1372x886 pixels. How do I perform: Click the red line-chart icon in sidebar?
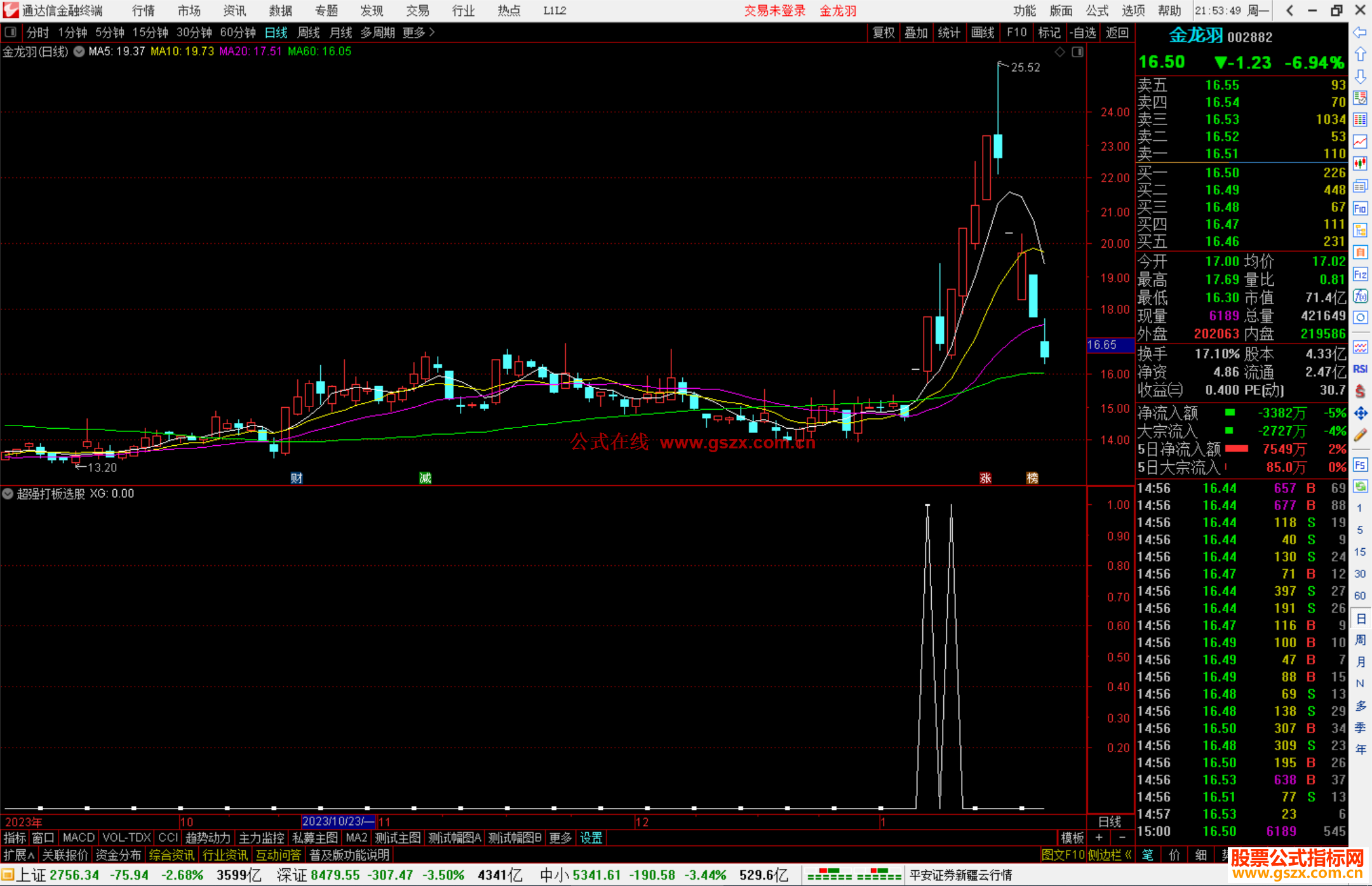tap(1360, 142)
